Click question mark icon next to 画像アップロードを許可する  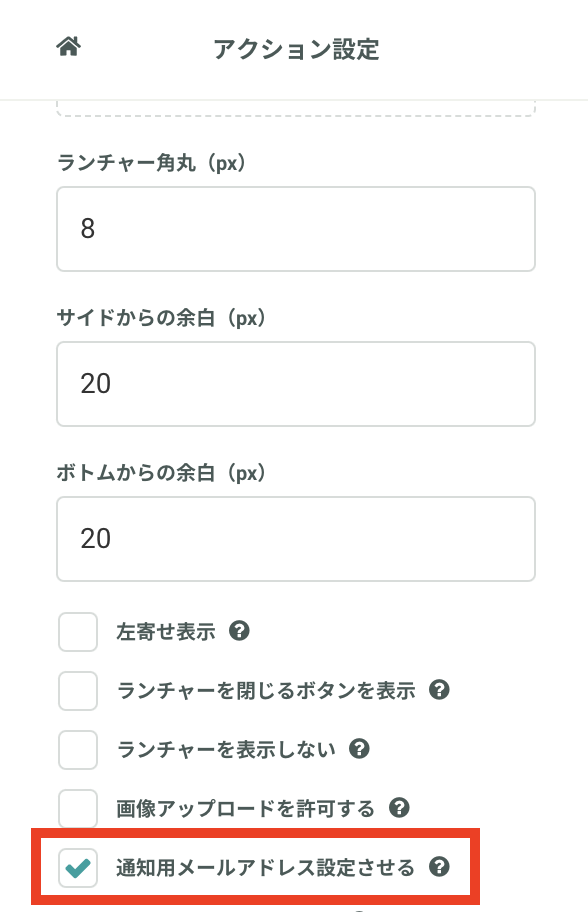tap(399, 808)
